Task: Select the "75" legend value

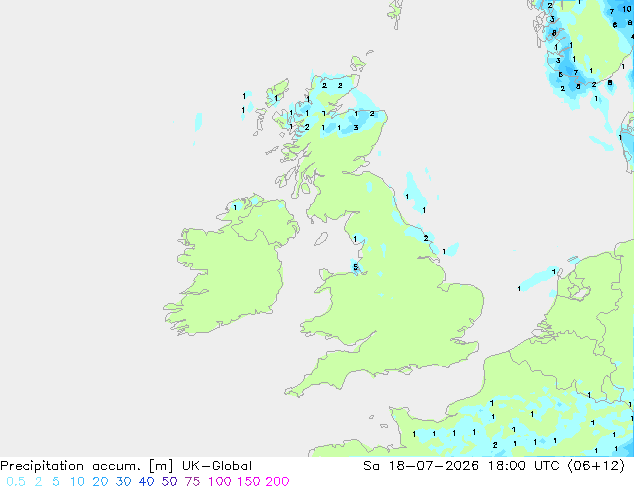Action: pos(192,482)
